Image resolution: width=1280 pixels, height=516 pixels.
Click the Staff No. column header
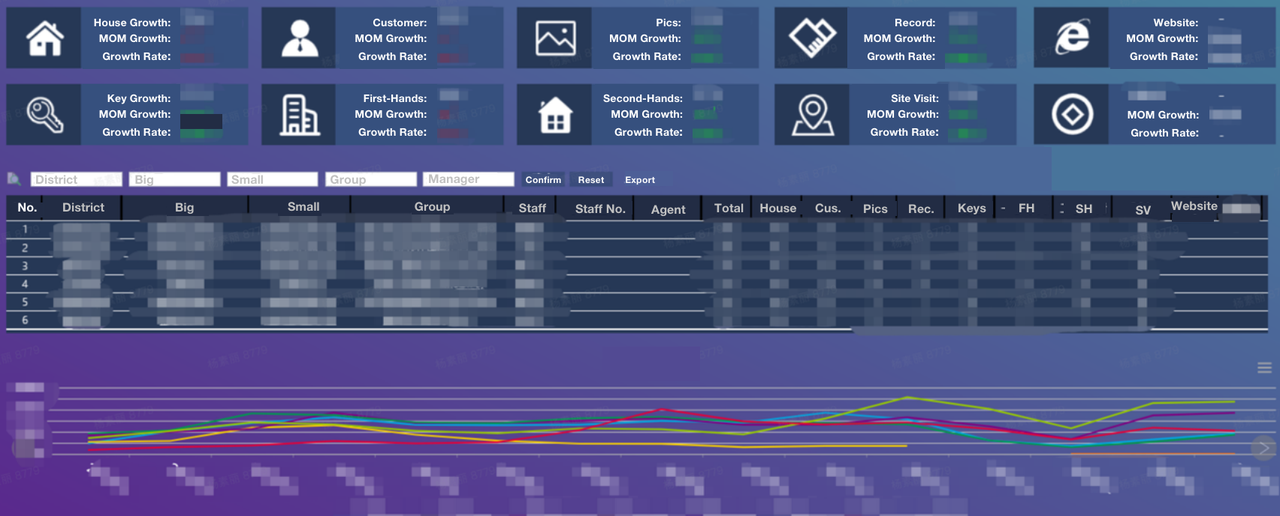(600, 209)
